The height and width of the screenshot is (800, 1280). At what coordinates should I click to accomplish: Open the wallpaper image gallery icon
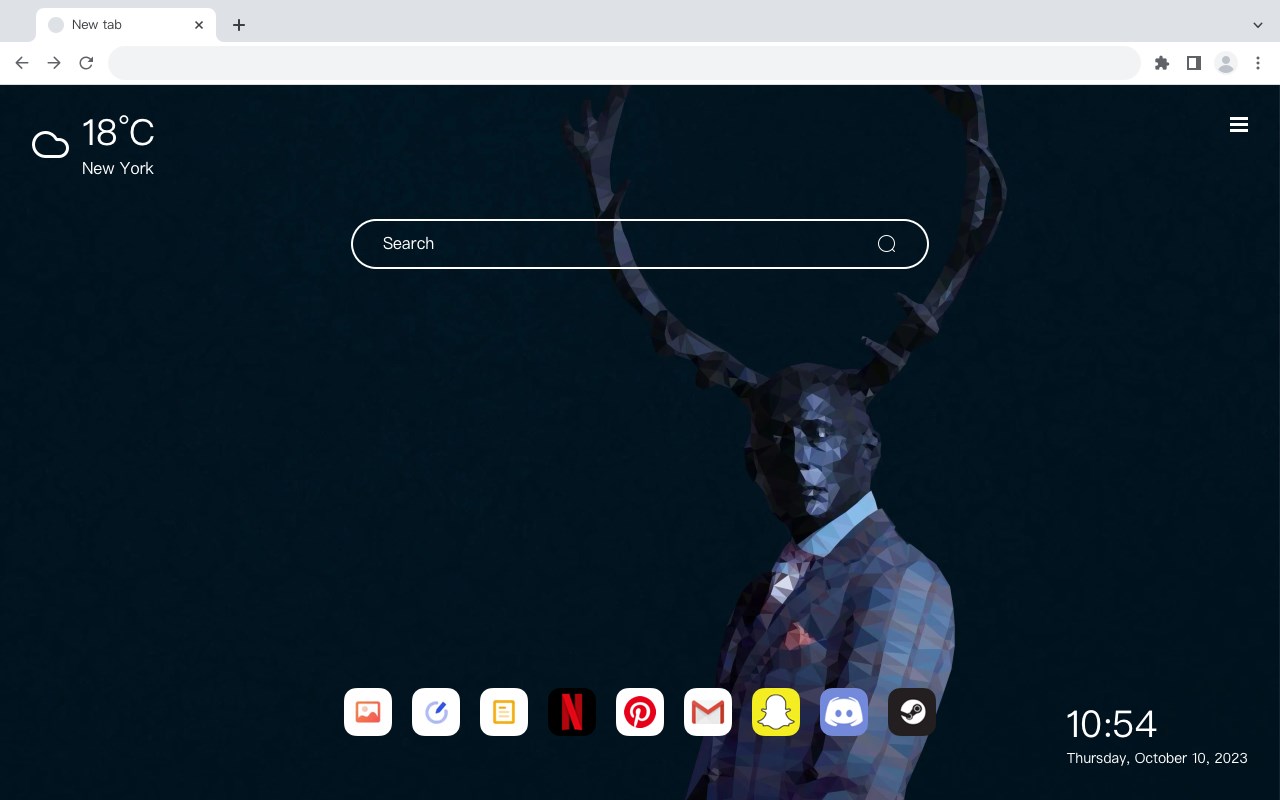(x=368, y=712)
